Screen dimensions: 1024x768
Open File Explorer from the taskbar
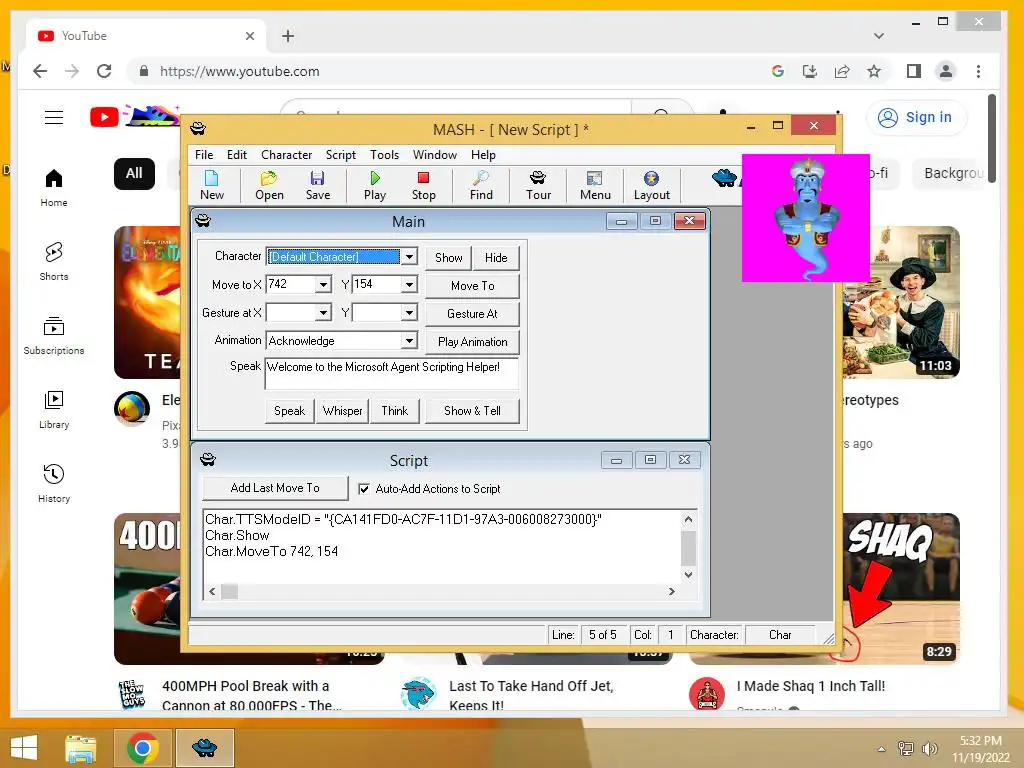[81, 748]
